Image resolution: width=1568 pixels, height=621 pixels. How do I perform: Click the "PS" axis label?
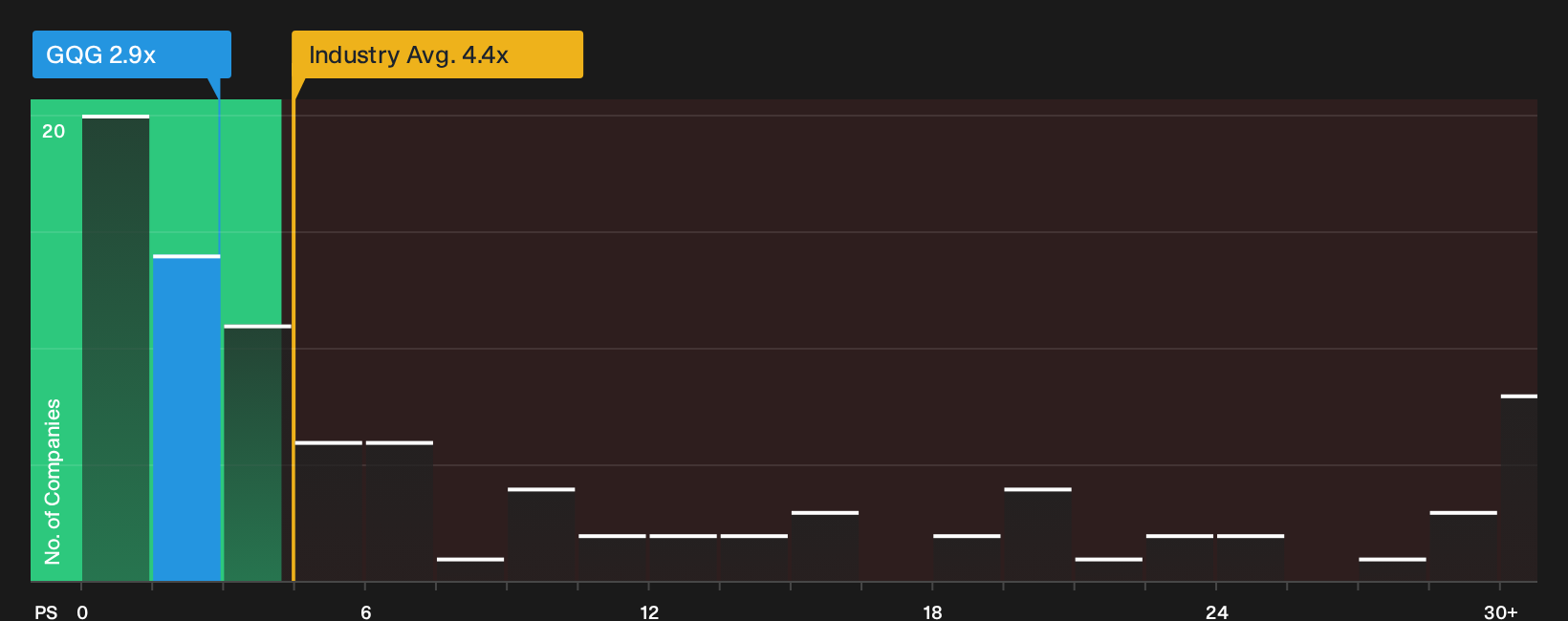(46, 612)
